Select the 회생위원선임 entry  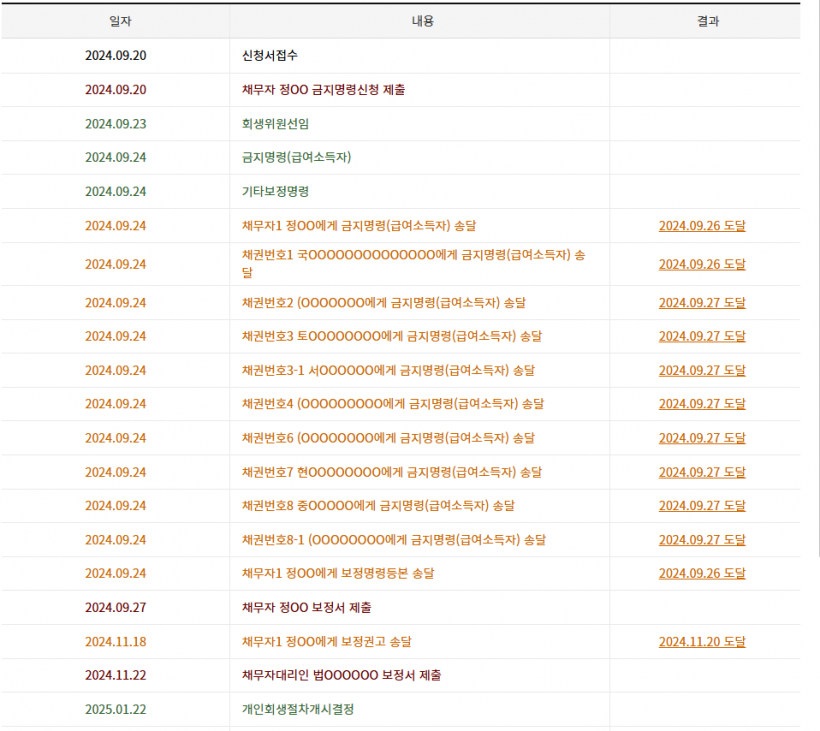[275, 124]
